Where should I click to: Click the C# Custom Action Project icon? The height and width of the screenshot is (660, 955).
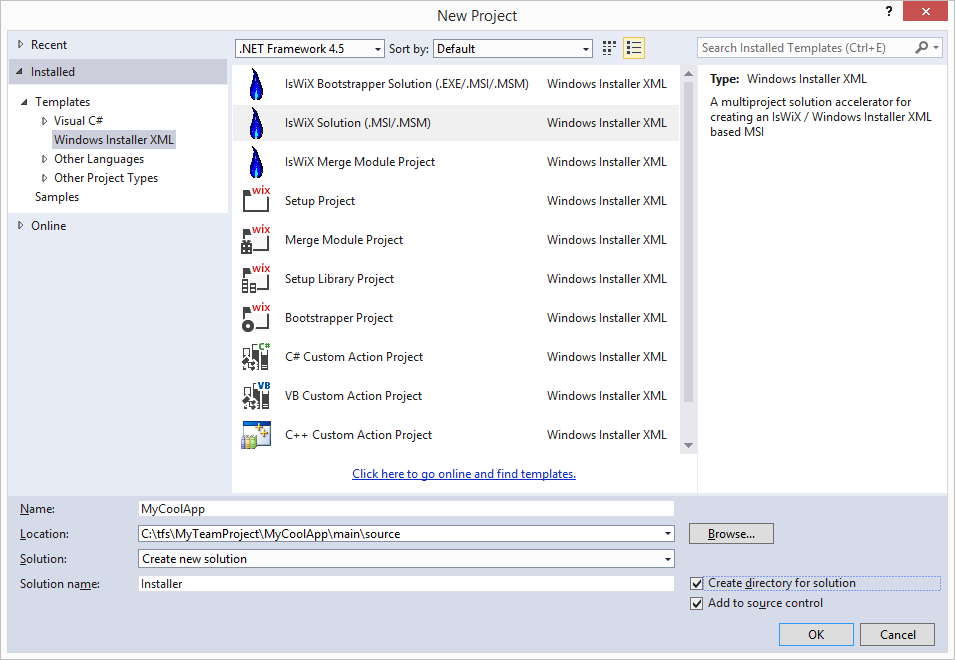click(256, 357)
